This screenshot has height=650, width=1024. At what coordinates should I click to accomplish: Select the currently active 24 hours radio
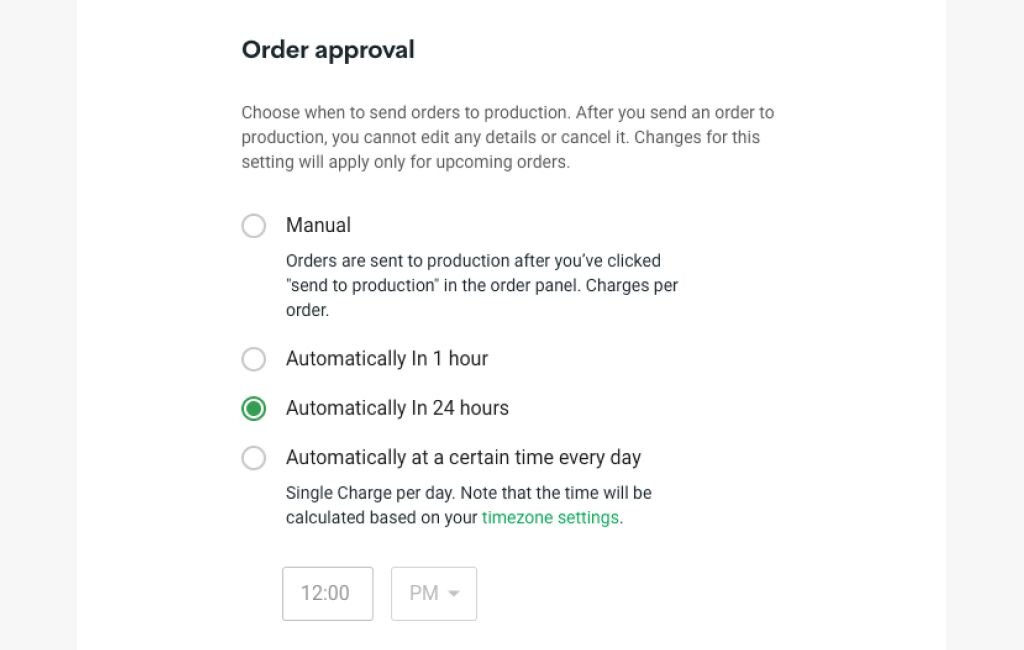(253, 408)
